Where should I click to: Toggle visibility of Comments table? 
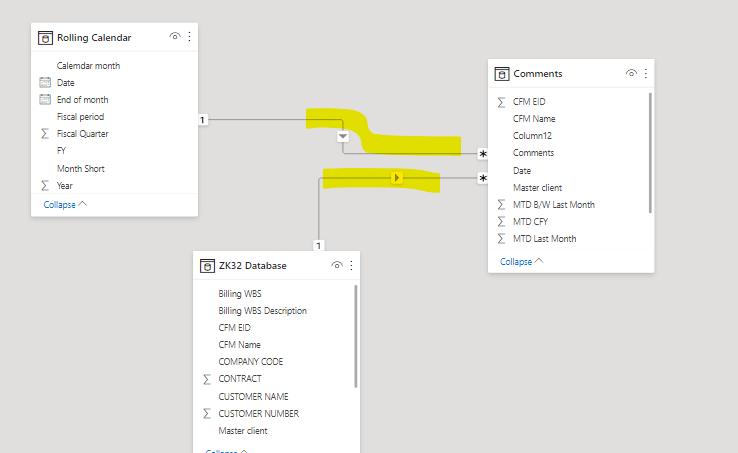pos(631,73)
